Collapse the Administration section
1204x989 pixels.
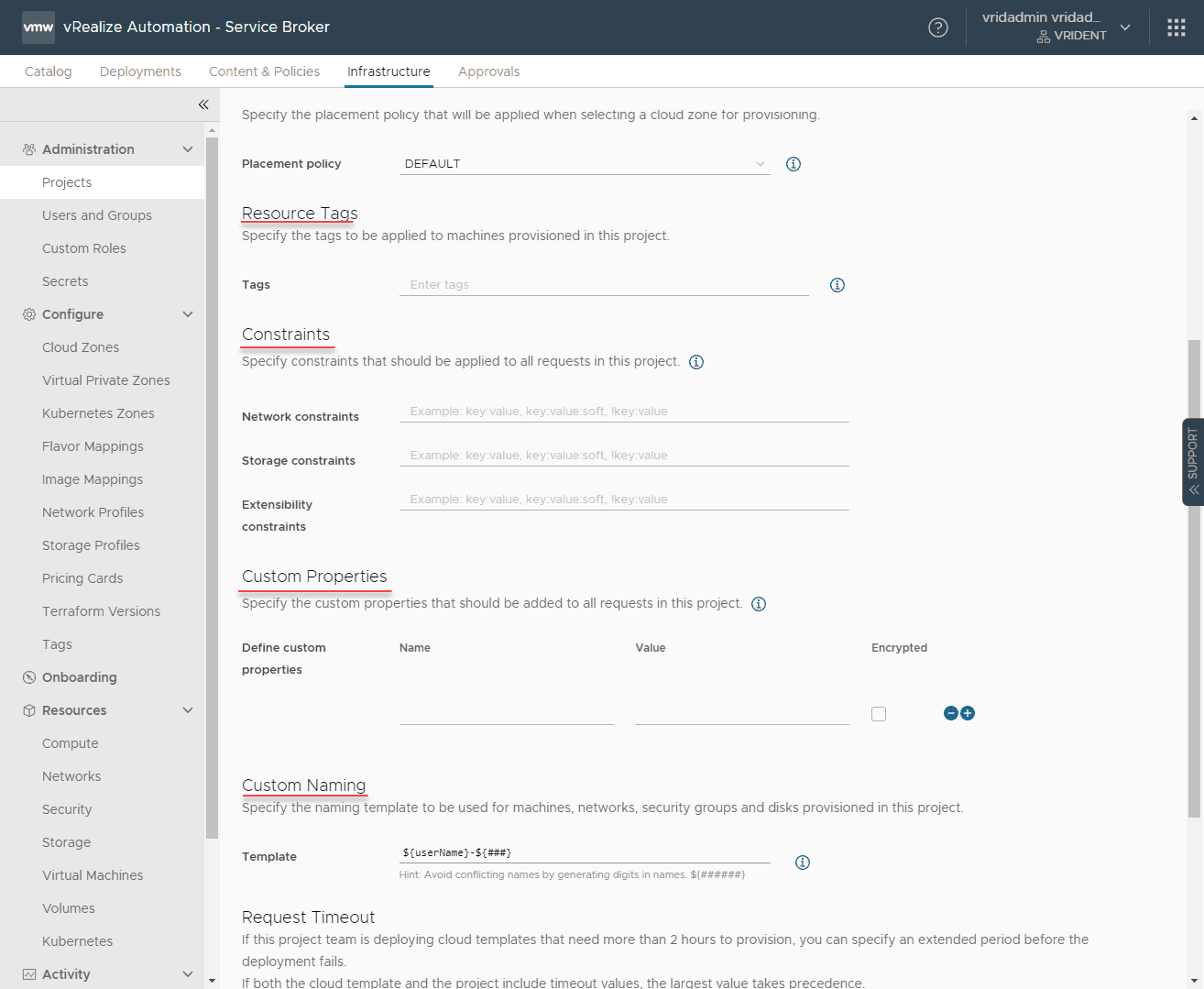coord(188,149)
